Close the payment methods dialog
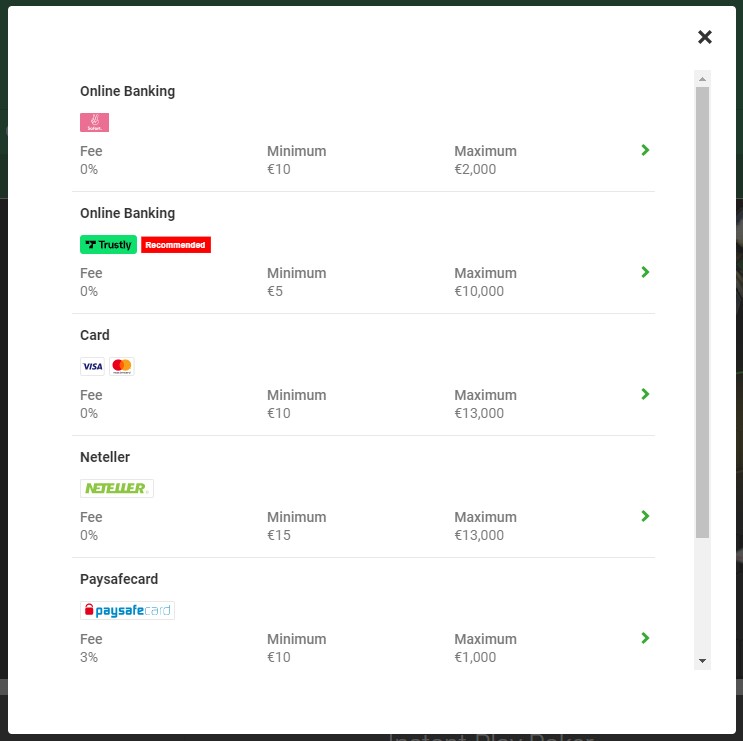The width and height of the screenshot is (743, 741). tap(705, 37)
